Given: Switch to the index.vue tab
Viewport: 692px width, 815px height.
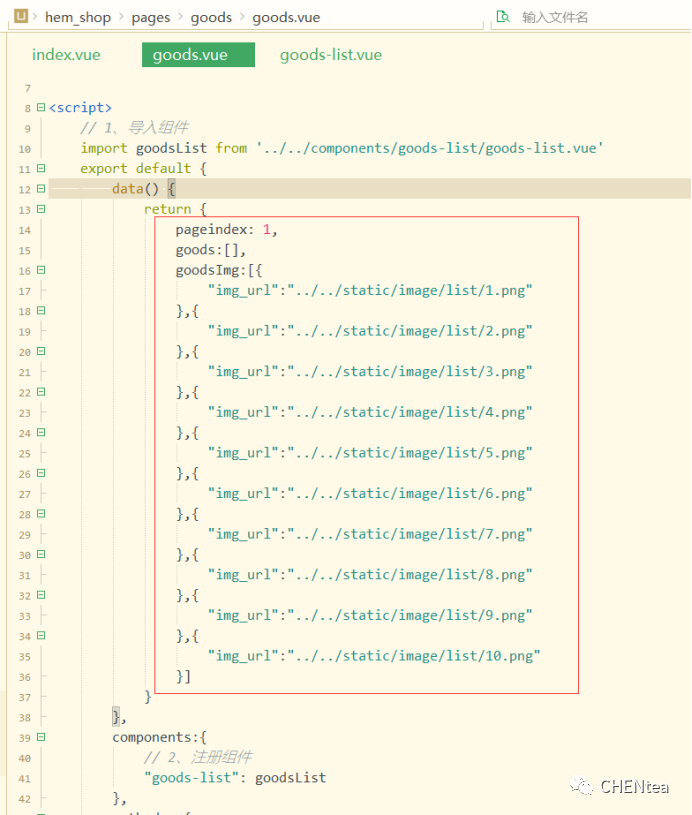Looking at the screenshot, I should click(66, 55).
